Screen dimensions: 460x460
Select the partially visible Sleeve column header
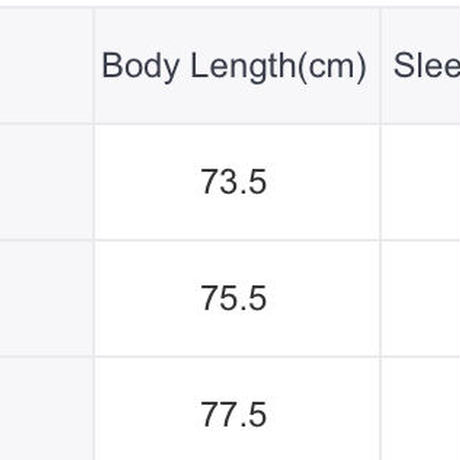pyautogui.click(x=421, y=66)
